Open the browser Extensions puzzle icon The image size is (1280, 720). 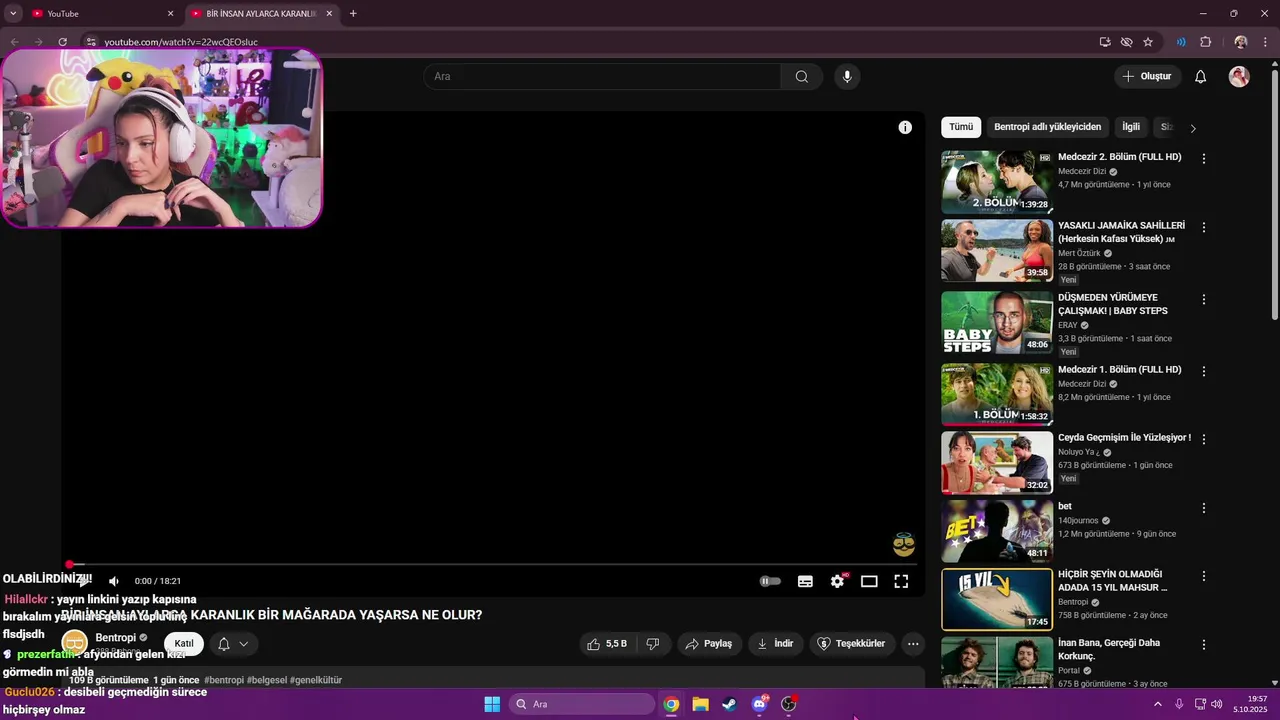click(1205, 42)
